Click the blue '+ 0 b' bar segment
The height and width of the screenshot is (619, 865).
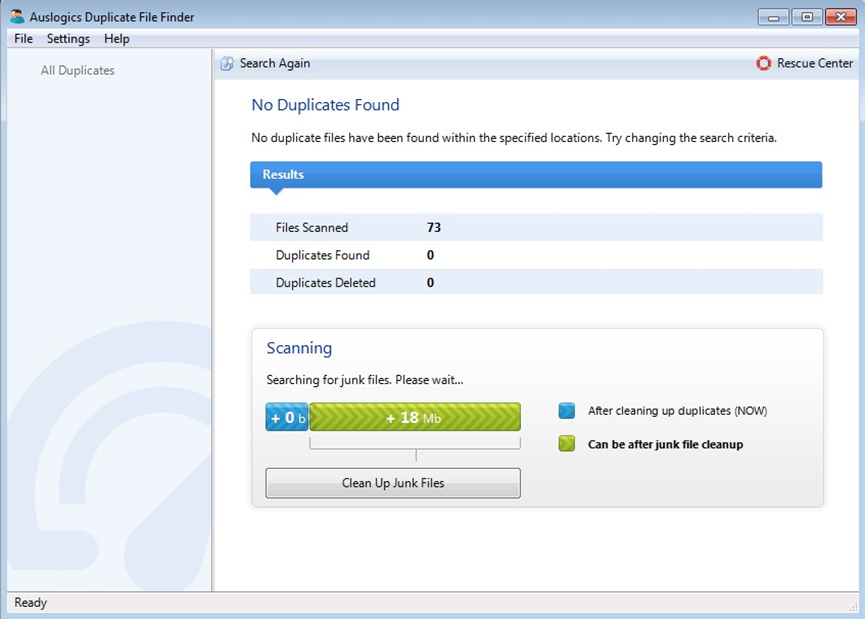pyautogui.click(x=287, y=417)
